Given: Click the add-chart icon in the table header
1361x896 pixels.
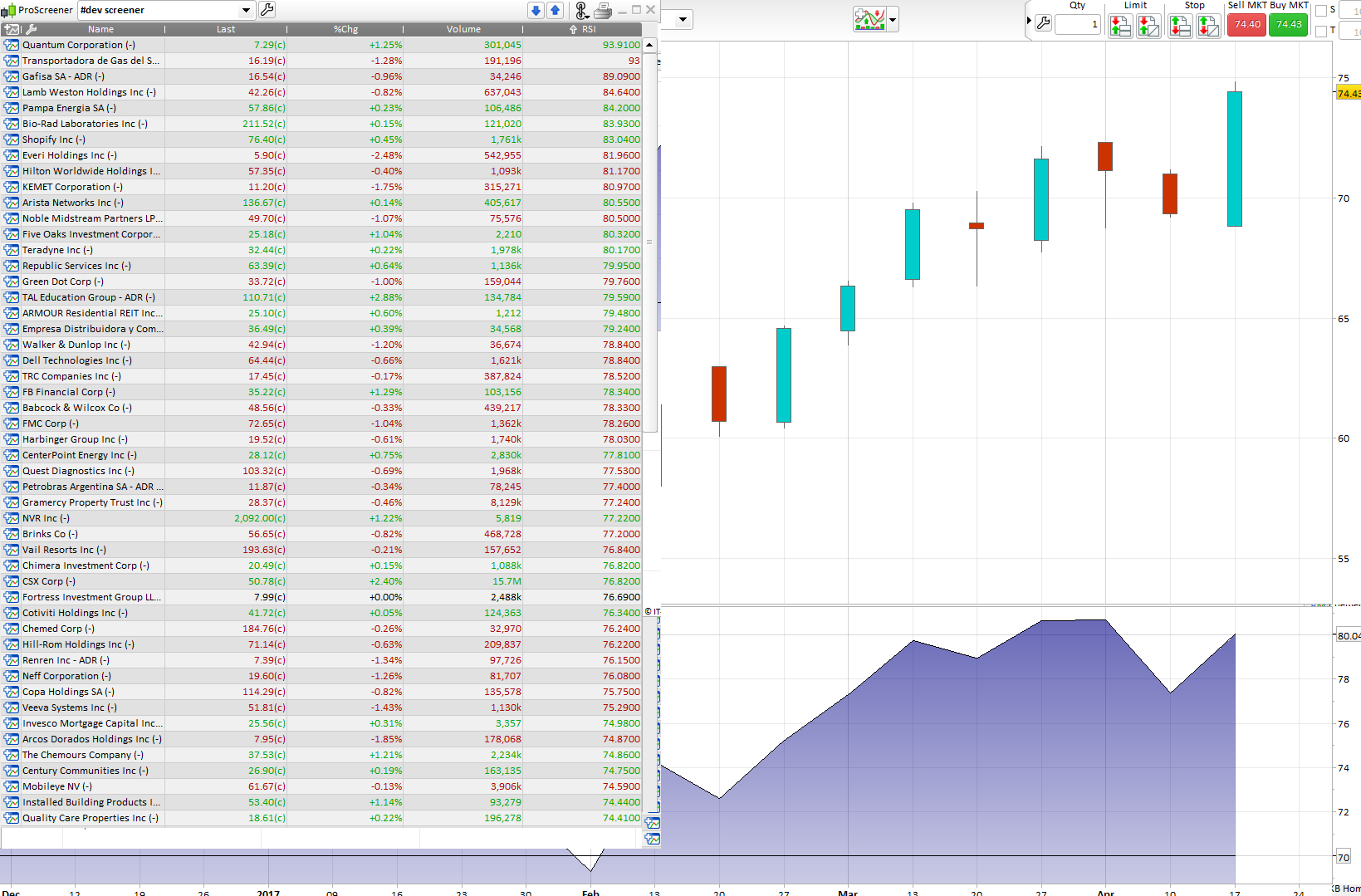Looking at the screenshot, I should (12, 29).
